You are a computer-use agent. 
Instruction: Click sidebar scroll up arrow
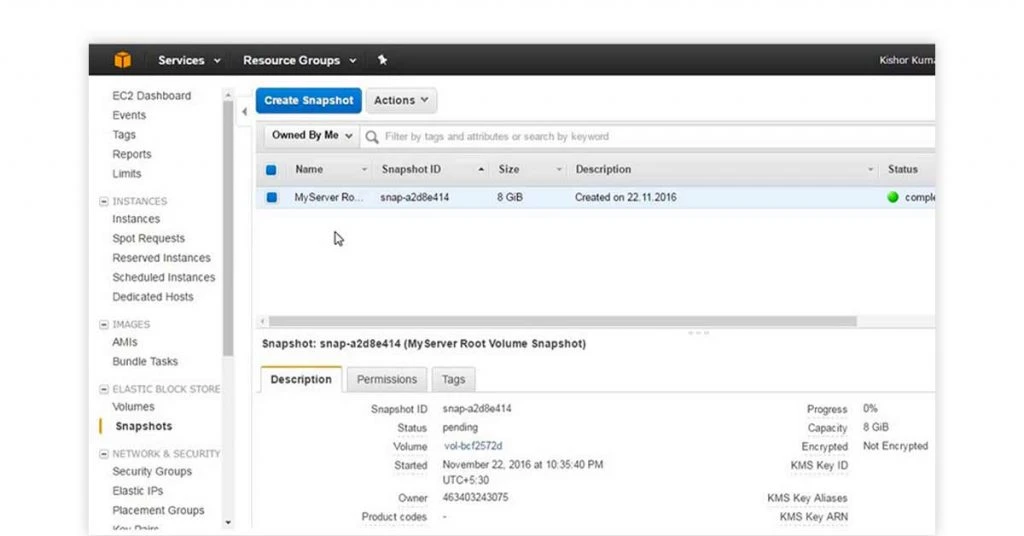pyautogui.click(x=228, y=95)
